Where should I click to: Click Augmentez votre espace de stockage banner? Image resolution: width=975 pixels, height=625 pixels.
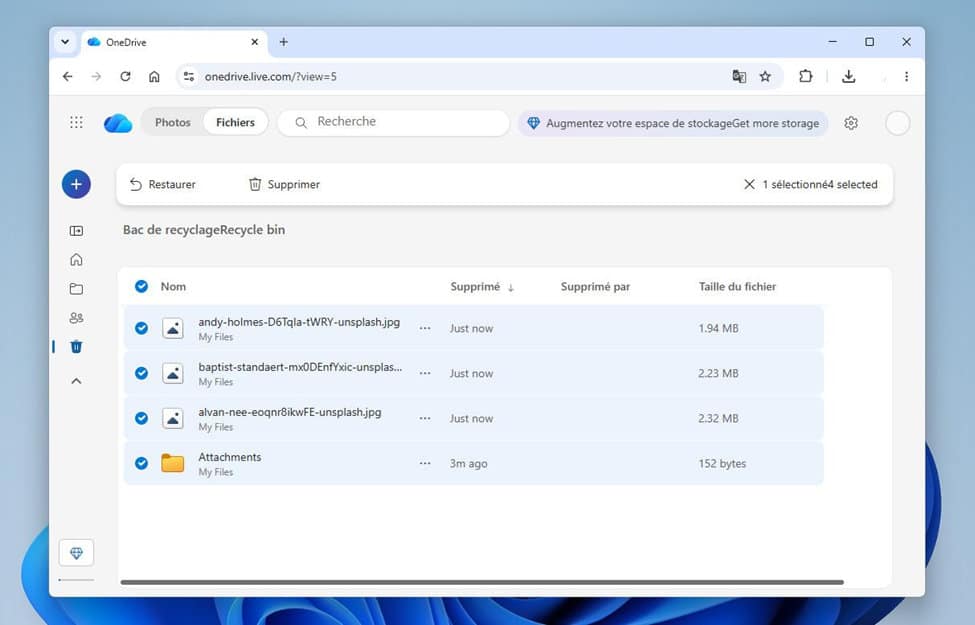click(673, 123)
